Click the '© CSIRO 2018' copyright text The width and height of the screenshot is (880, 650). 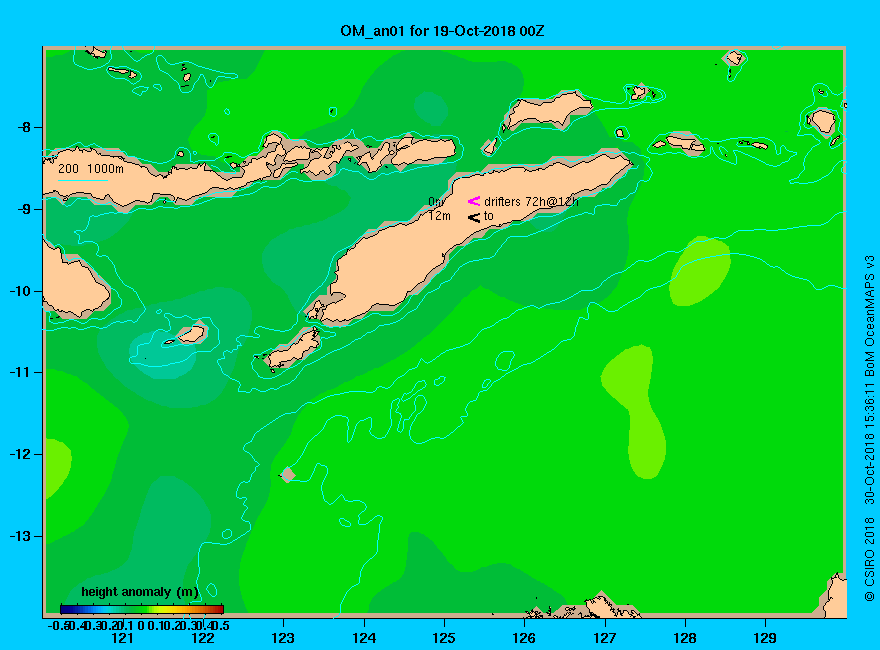tap(869, 559)
